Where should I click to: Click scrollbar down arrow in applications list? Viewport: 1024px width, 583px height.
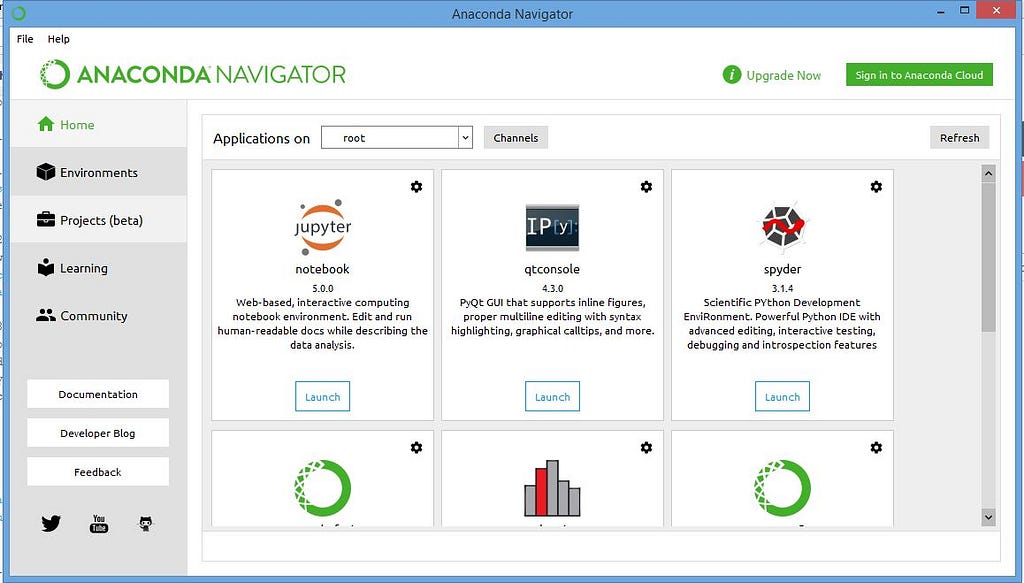tap(988, 517)
